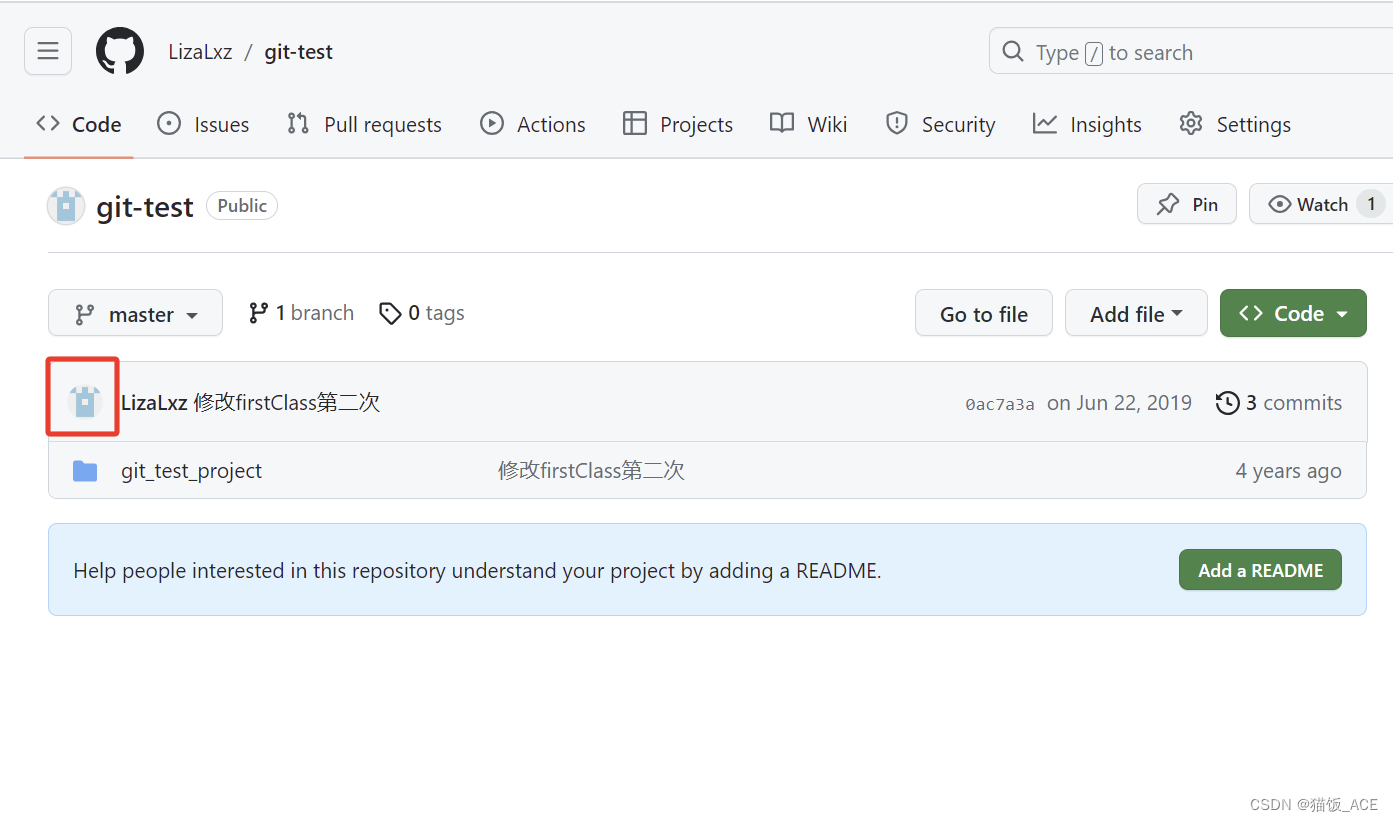
Task: Expand the Add file dropdown
Action: [x=1136, y=314]
